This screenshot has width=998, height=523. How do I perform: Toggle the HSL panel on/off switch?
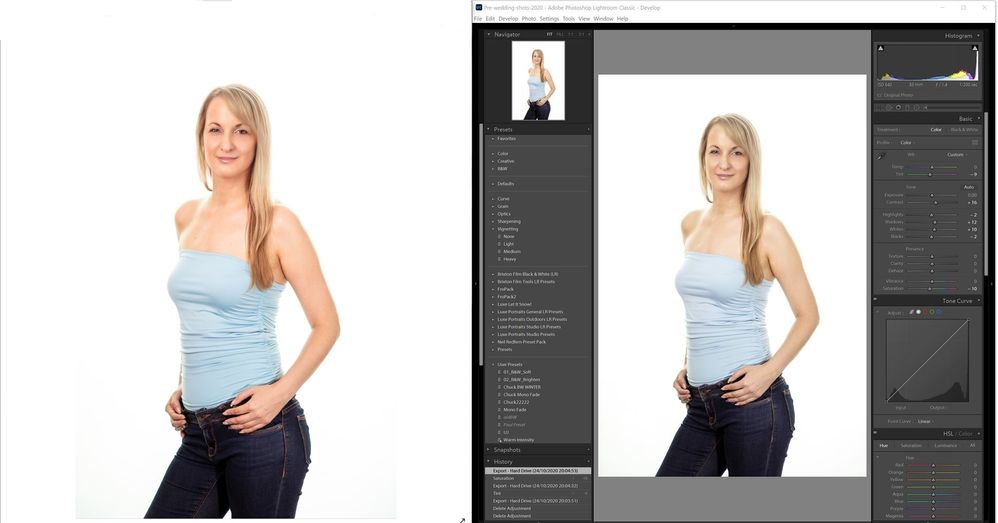click(x=875, y=433)
